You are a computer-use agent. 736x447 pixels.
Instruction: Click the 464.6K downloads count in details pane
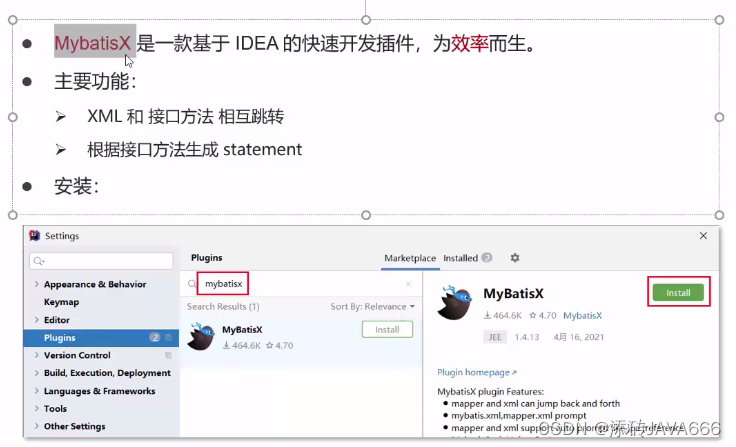click(x=503, y=316)
